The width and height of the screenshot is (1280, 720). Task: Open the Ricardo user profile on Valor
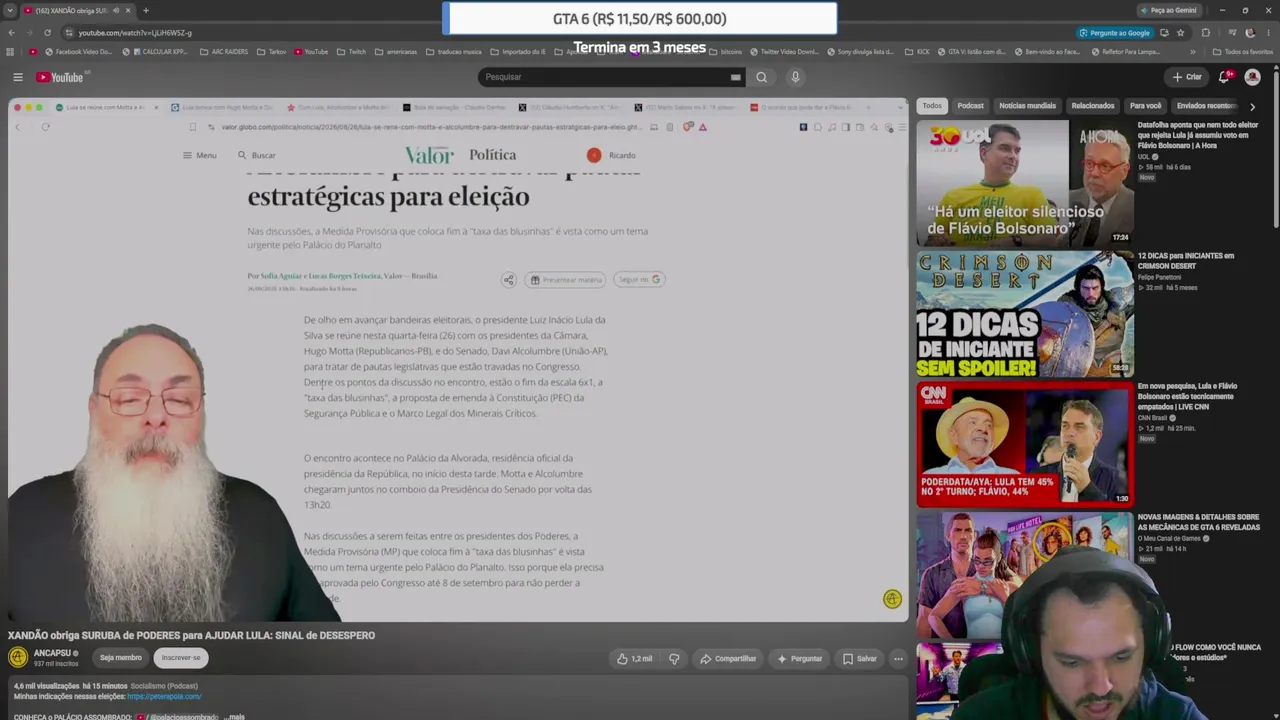coord(611,155)
